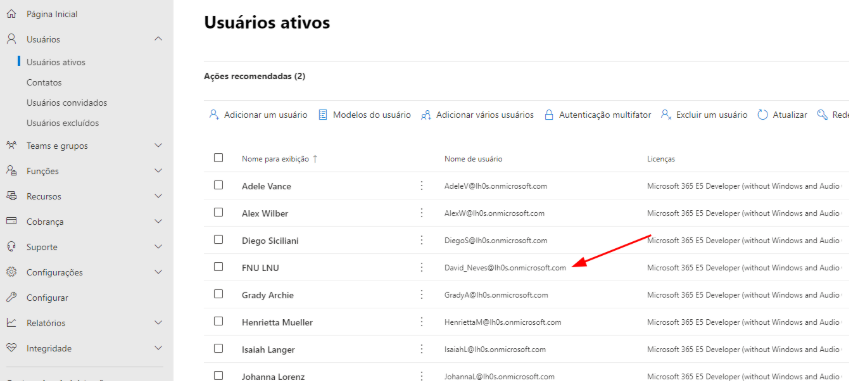Image resolution: width=849 pixels, height=381 pixels.
Task: Click the Recursos icon in sidebar
Action: coord(11,196)
